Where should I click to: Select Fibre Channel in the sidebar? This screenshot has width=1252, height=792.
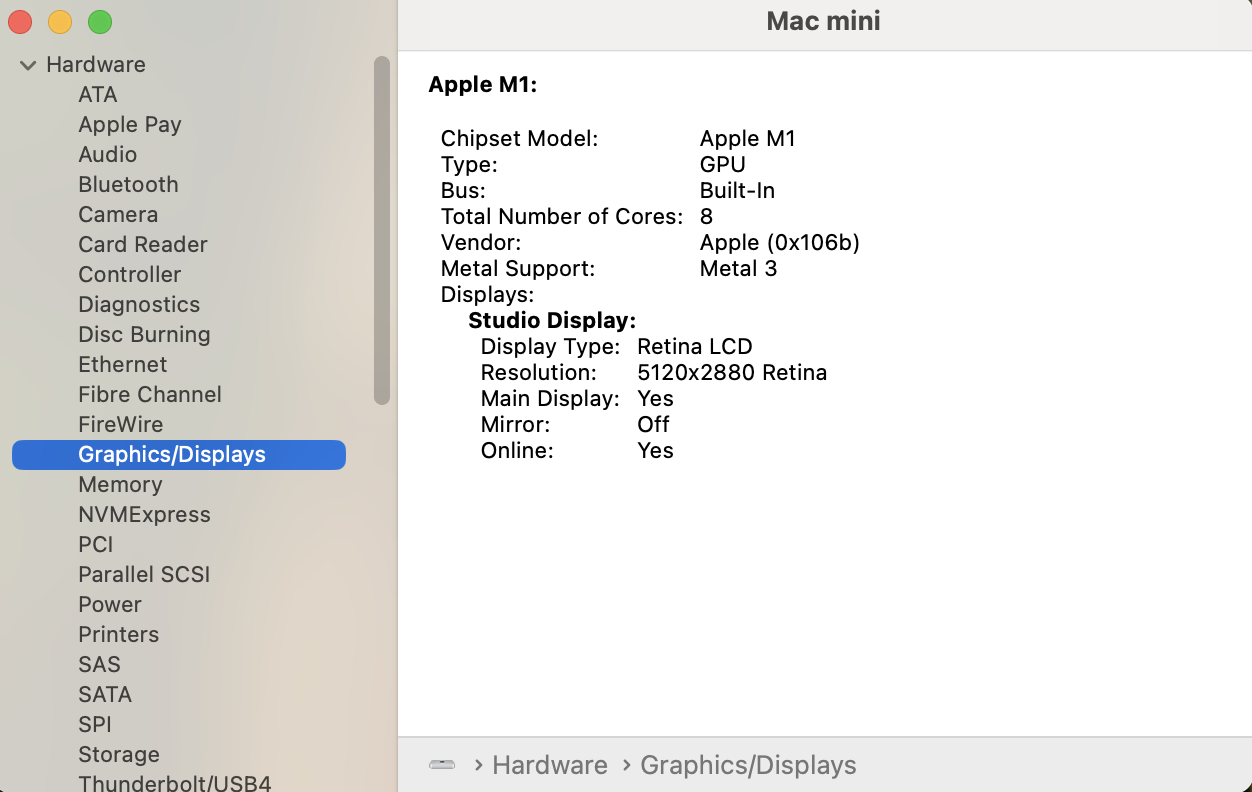point(150,394)
